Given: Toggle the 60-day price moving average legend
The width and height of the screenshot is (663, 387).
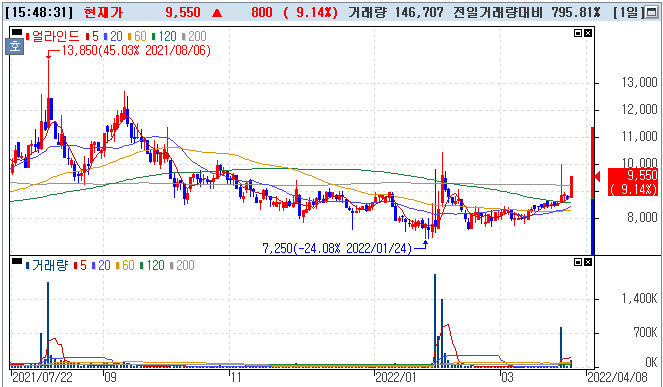Looking at the screenshot, I should (137, 36).
